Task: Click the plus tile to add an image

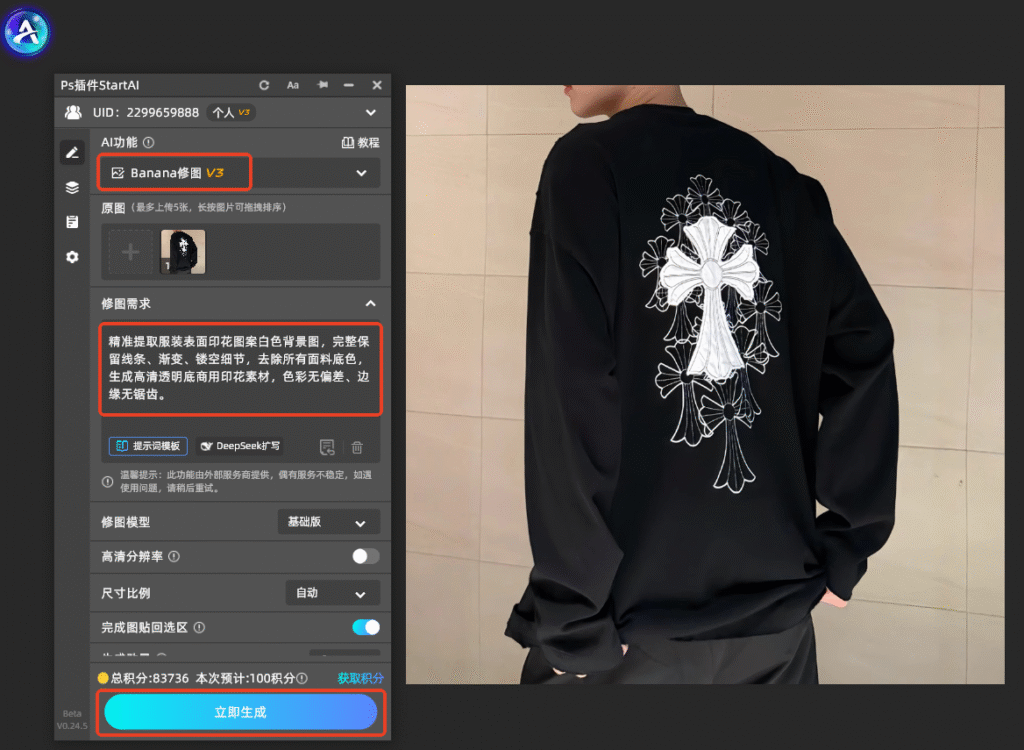Action: tap(131, 252)
